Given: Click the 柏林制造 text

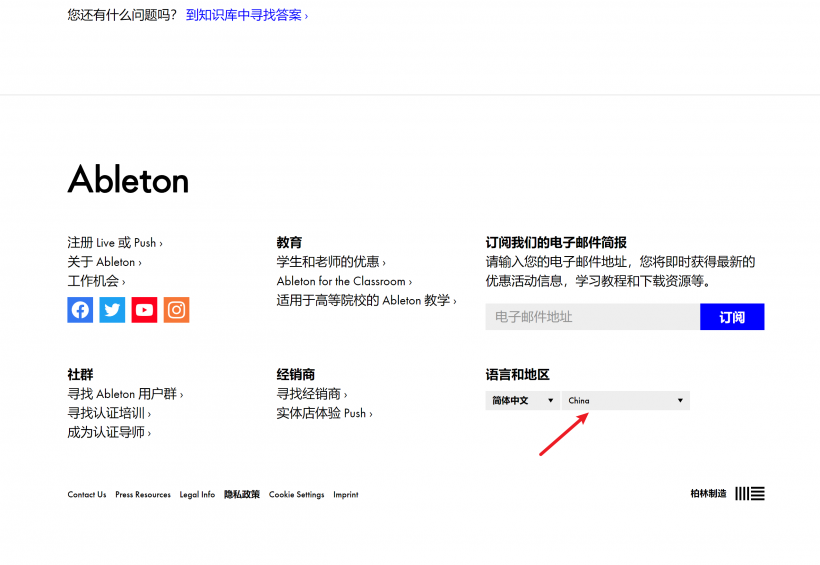Looking at the screenshot, I should (709, 493).
